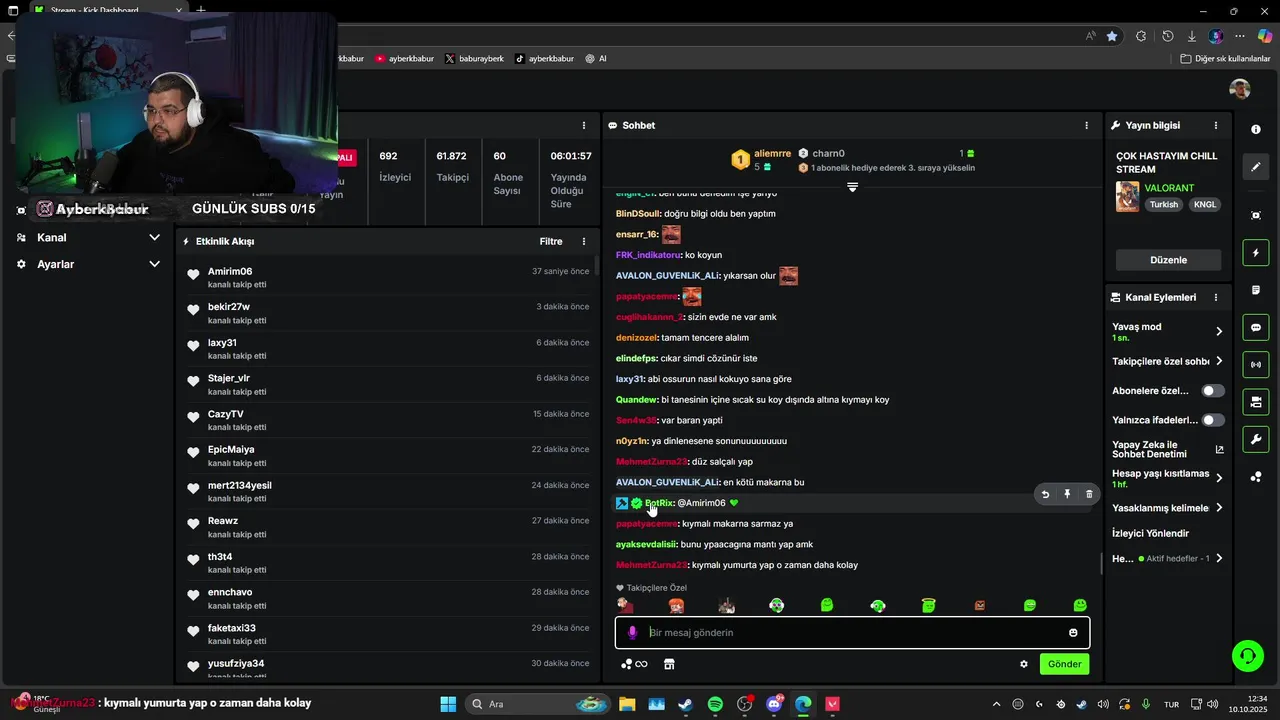Open Filtre in activity feed
The height and width of the screenshot is (720, 1280).
[x=551, y=241]
